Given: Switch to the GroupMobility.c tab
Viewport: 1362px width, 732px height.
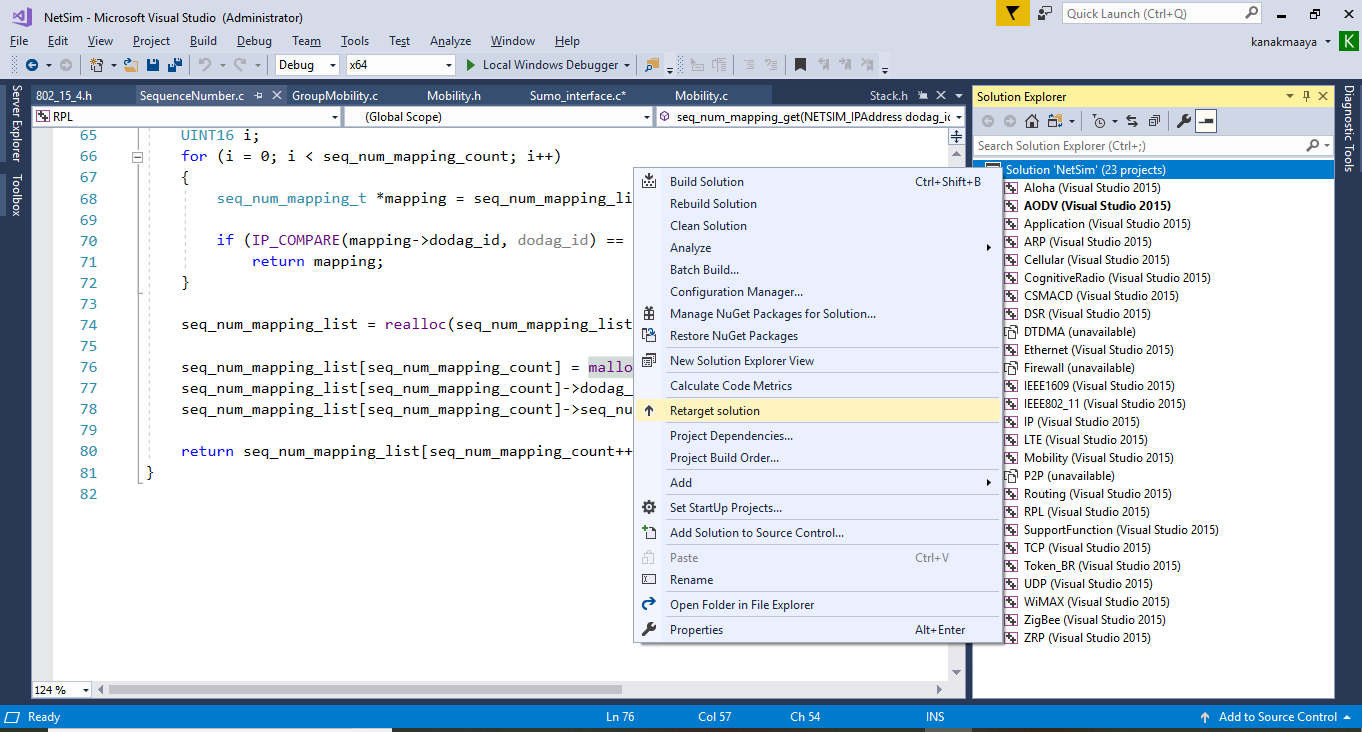Looking at the screenshot, I should [x=334, y=96].
